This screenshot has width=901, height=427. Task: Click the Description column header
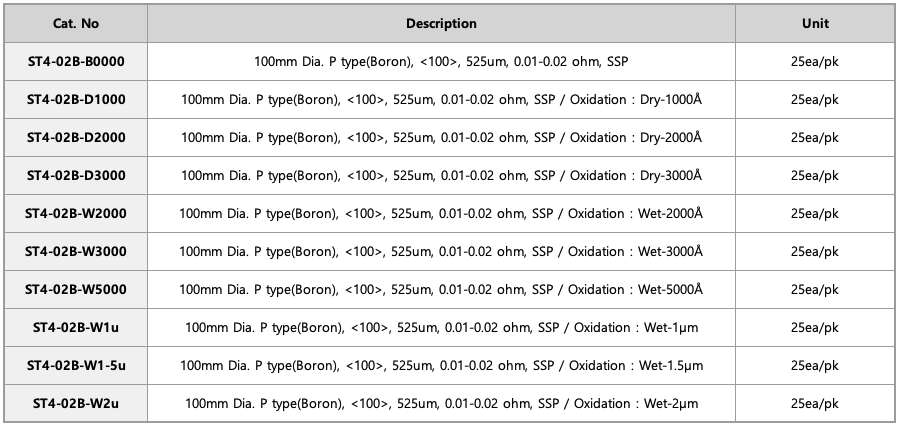click(x=441, y=24)
